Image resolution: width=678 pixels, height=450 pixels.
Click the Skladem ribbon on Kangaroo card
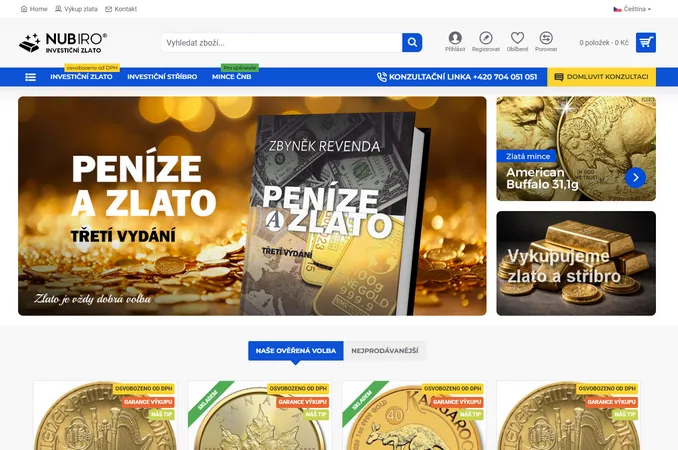tap(362, 401)
